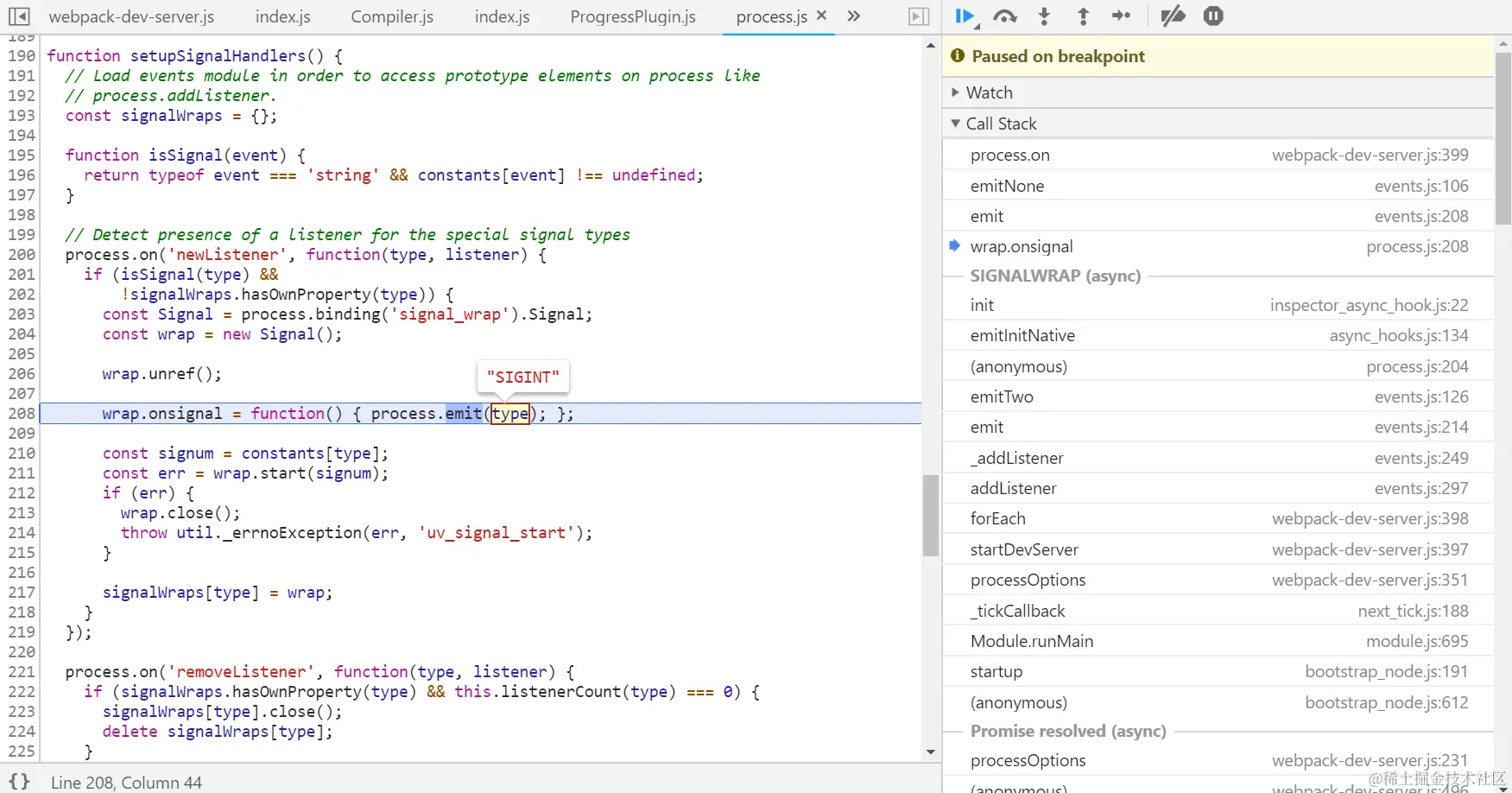Click the source editor vertical scrollbar thumb
1512x793 pixels.
coord(930,516)
